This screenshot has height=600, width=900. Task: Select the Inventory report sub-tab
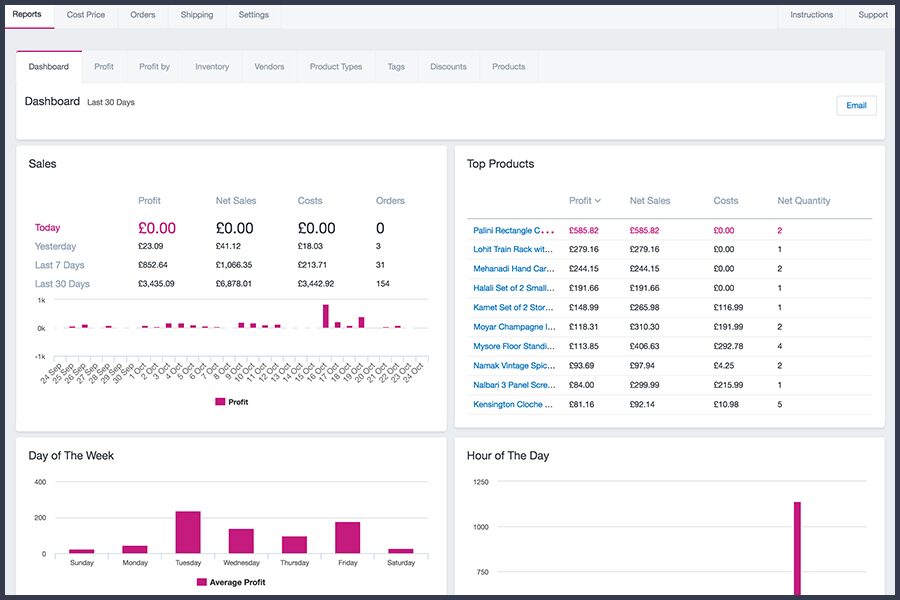coord(212,67)
